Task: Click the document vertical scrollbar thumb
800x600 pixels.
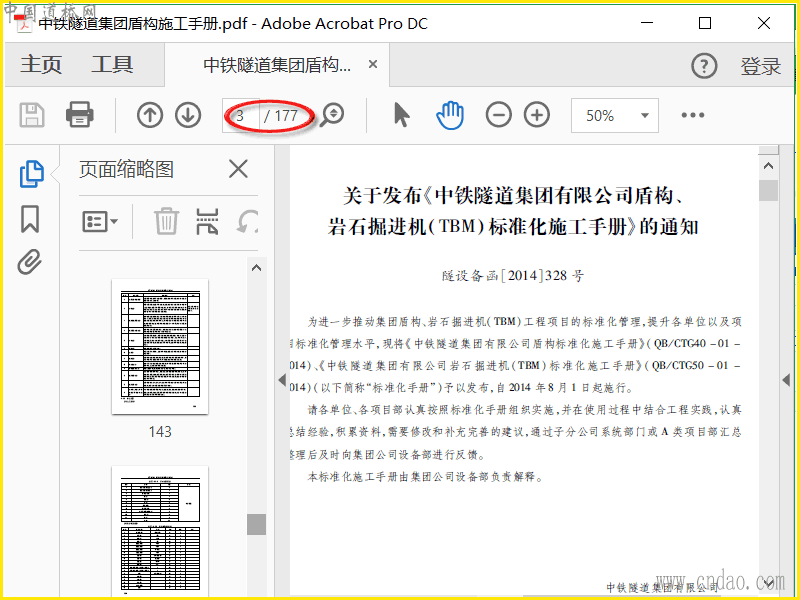Action: click(x=768, y=191)
